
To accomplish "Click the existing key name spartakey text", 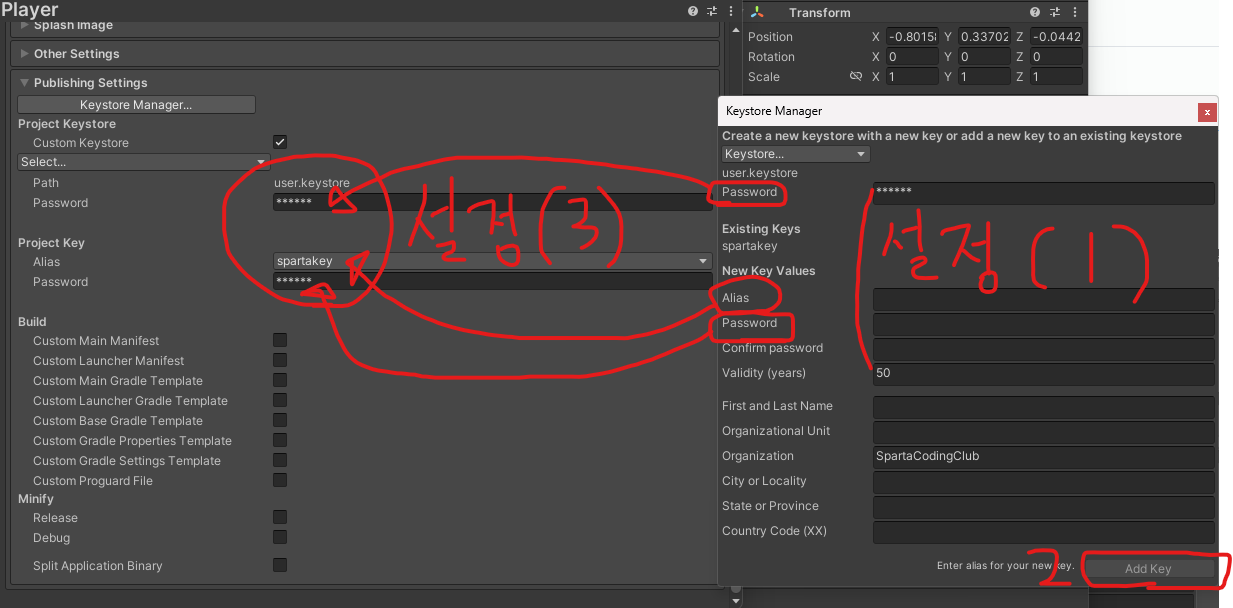I will (749, 246).
